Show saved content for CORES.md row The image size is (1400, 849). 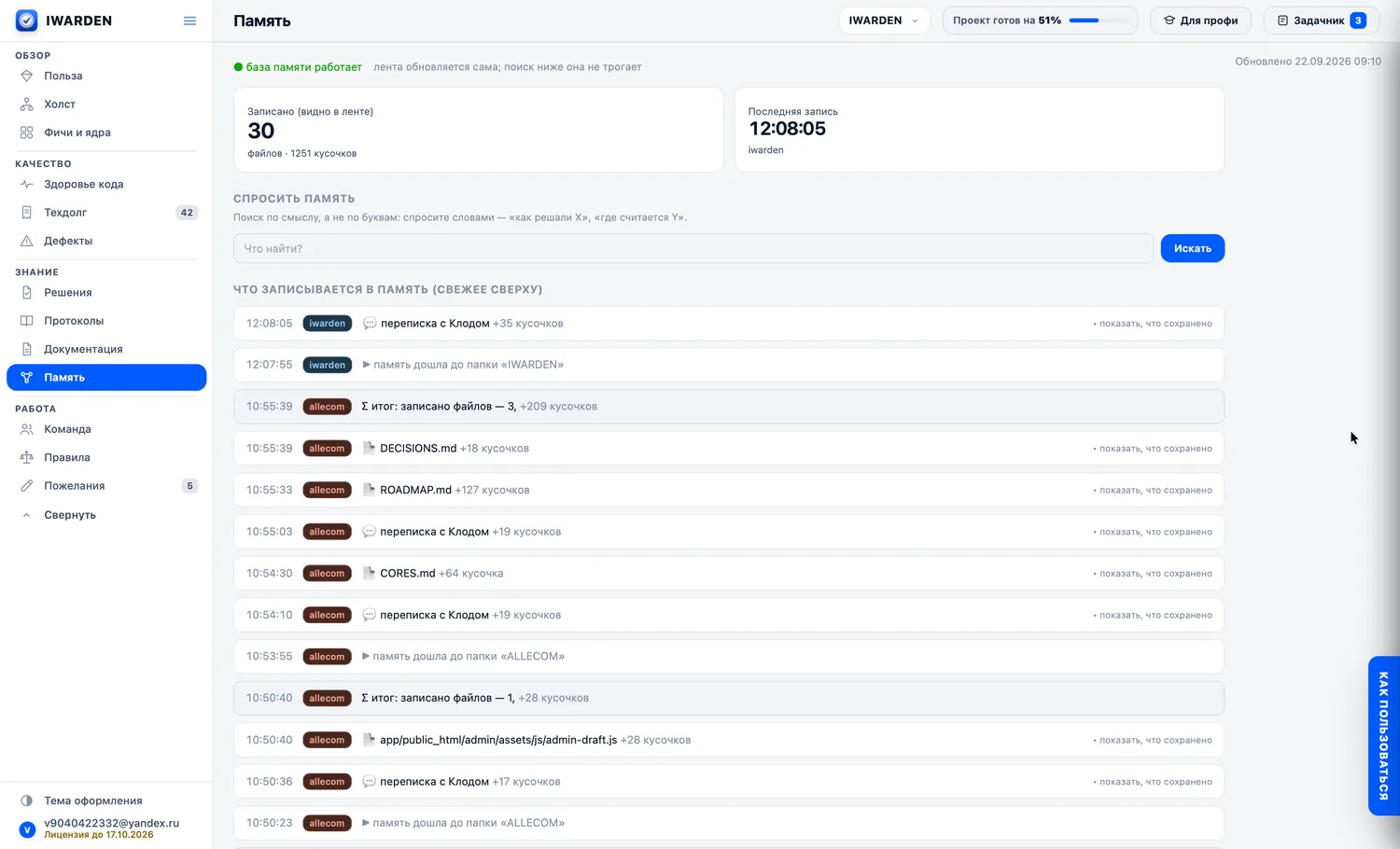click(1153, 574)
